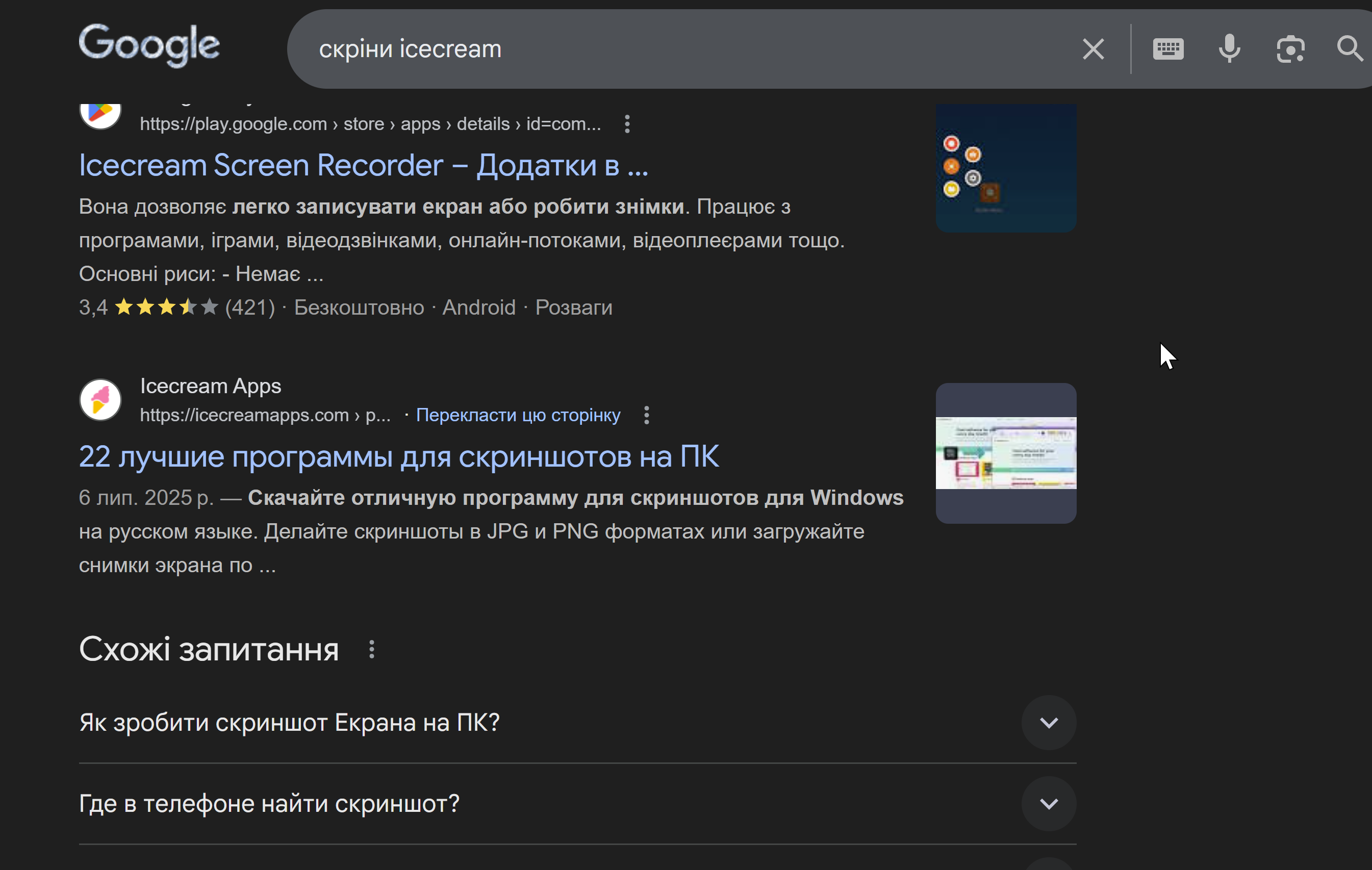Click chevron next to the ПК screenshot question
Viewport: 1372px width, 870px height.
pyautogui.click(x=1048, y=723)
